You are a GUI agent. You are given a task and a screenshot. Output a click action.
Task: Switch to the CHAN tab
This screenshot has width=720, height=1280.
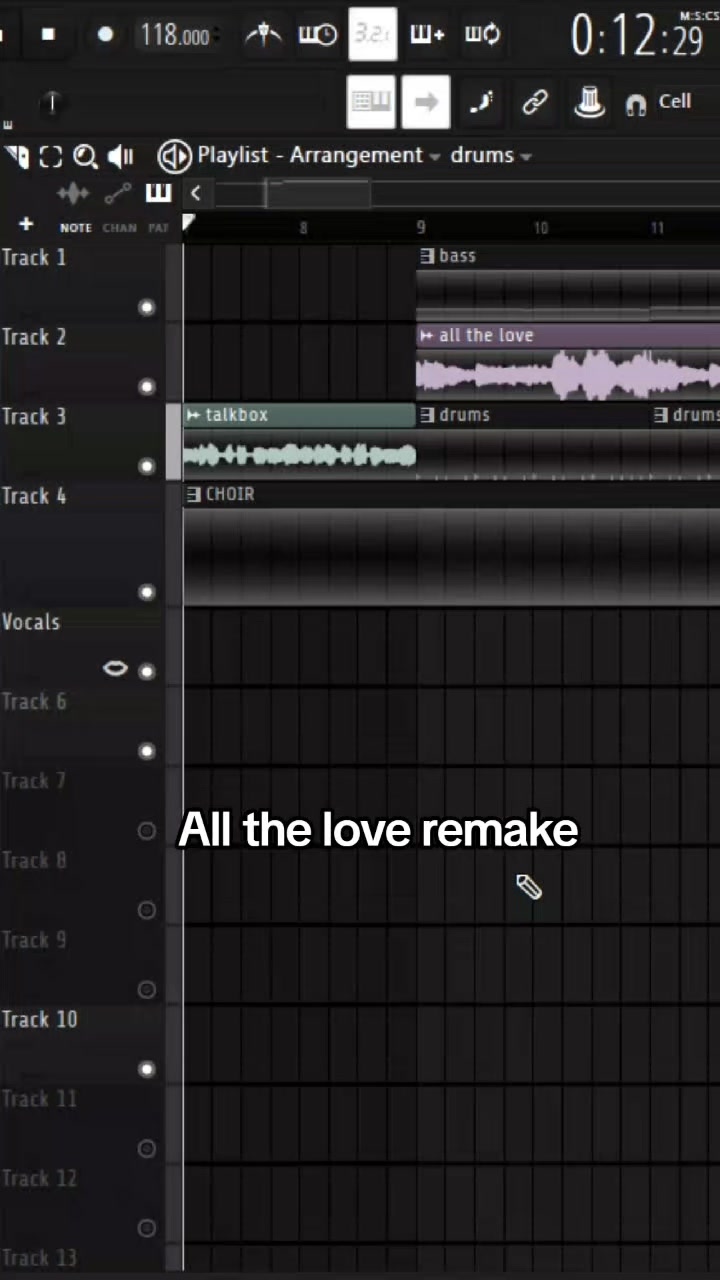[120, 228]
